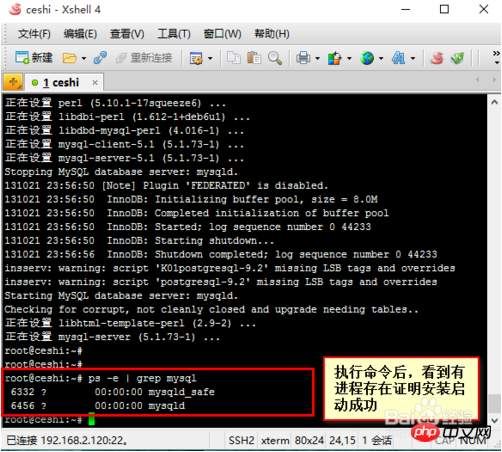The image size is (502, 452).
Task: Click the terminal scrollbar up arrow
Action: click(x=494, y=103)
